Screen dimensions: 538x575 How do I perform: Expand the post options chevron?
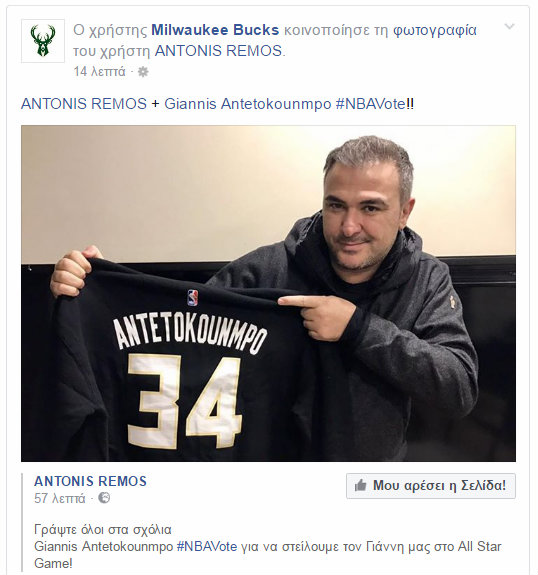click(x=509, y=27)
